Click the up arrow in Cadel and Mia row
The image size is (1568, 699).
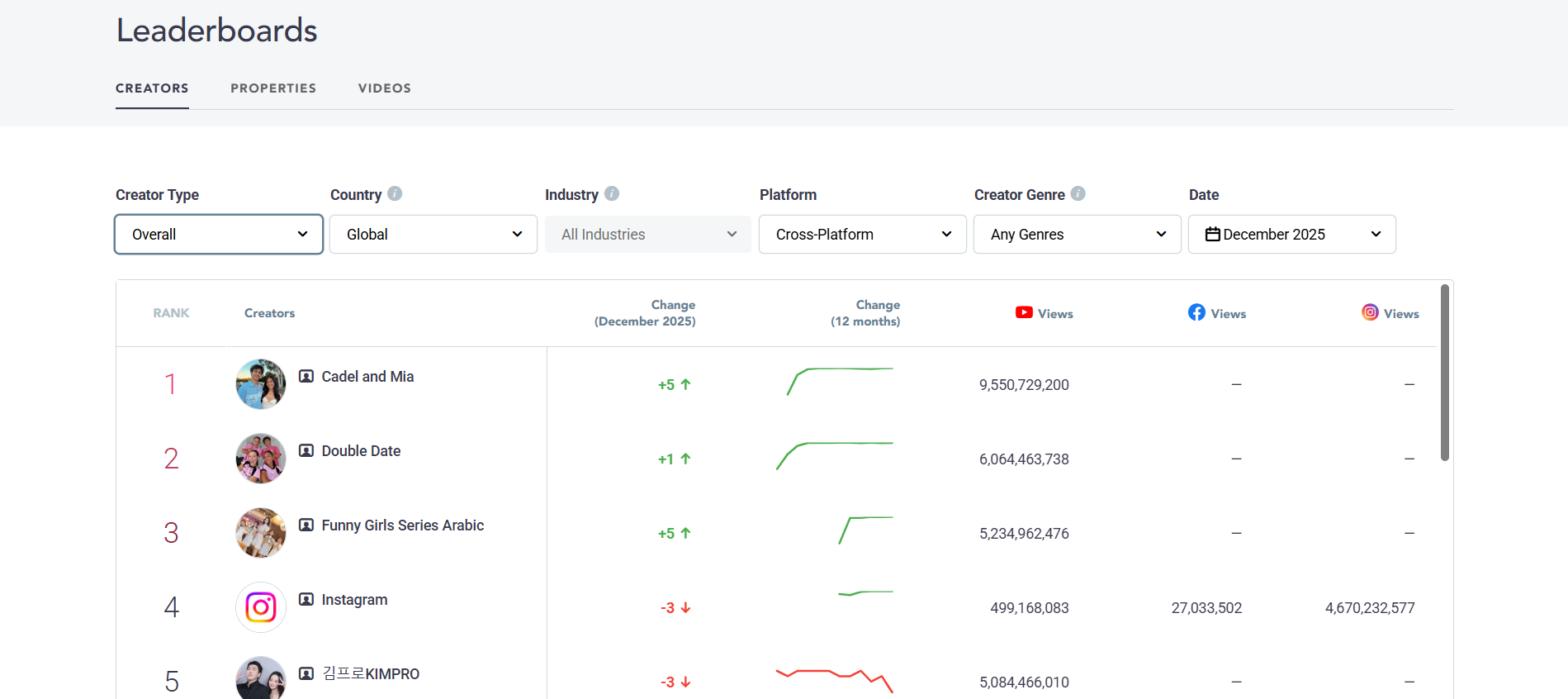pyautogui.click(x=685, y=384)
